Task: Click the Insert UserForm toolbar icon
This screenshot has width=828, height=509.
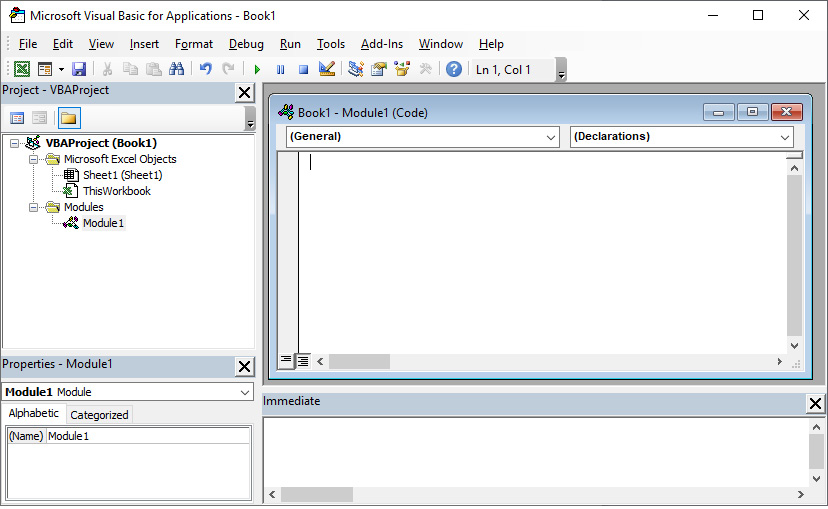Action: coord(45,69)
